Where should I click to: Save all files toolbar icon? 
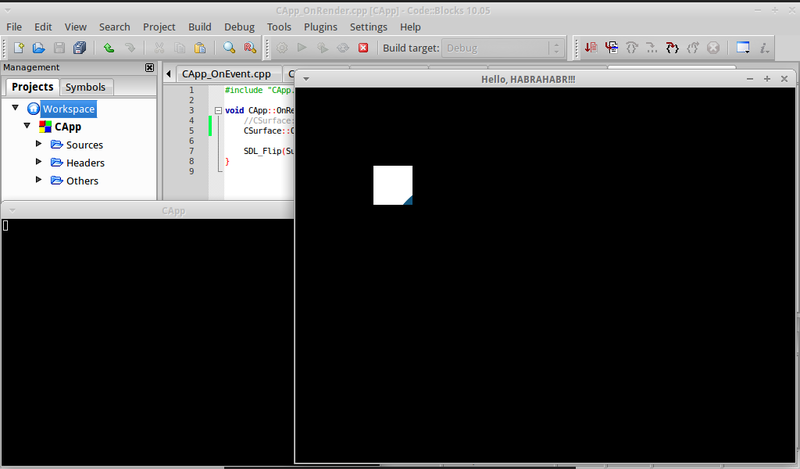(x=80, y=48)
